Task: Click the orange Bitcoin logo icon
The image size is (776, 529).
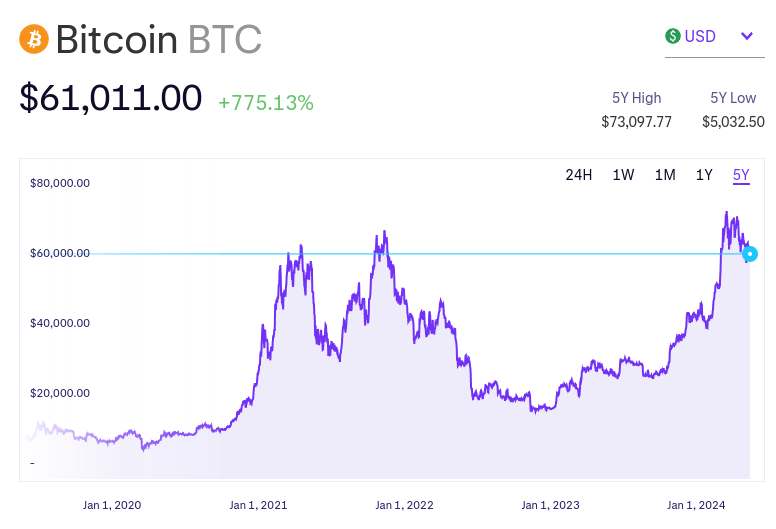Action: click(33, 39)
